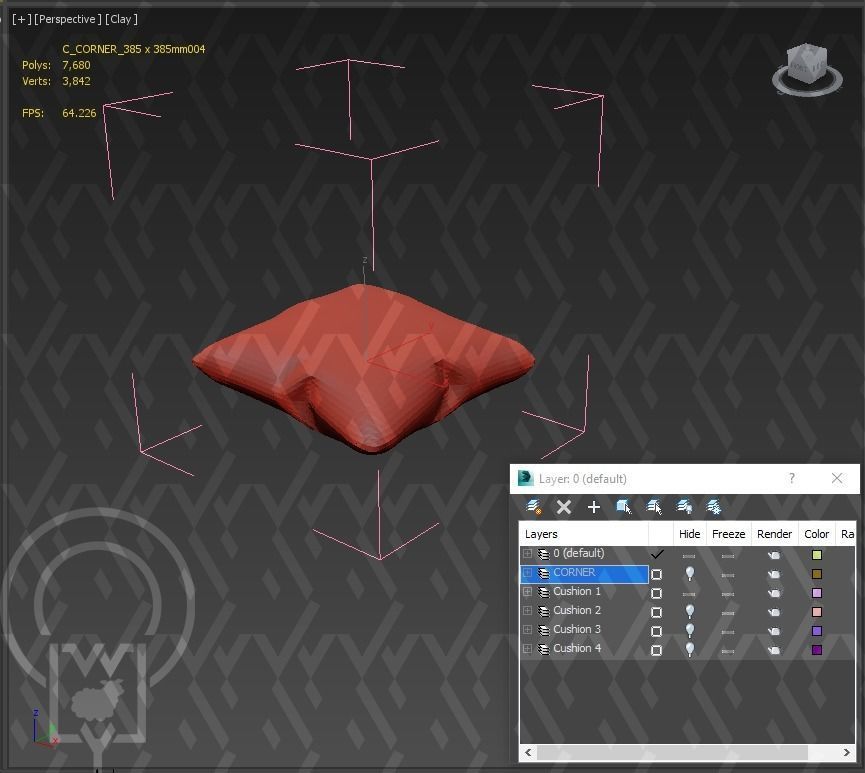865x773 pixels.
Task: Change blue-violet color swatch of Cushion 3
Action: [817, 631]
